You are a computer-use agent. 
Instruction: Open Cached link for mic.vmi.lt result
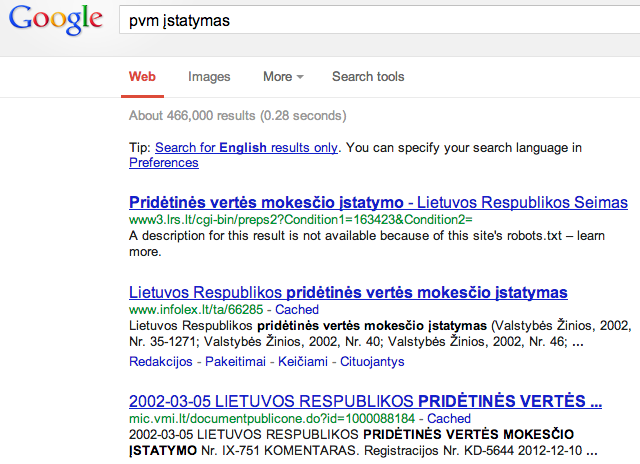point(449,418)
